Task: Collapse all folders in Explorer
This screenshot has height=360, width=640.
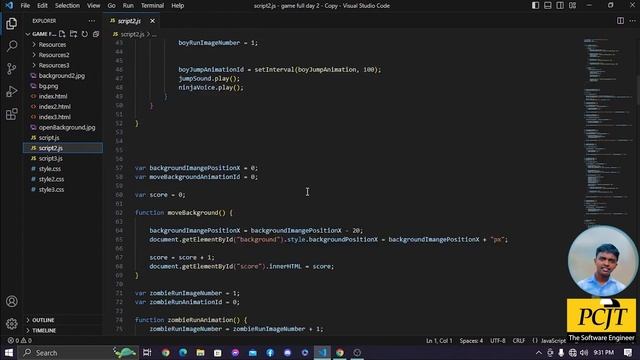Action: click(x=96, y=34)
